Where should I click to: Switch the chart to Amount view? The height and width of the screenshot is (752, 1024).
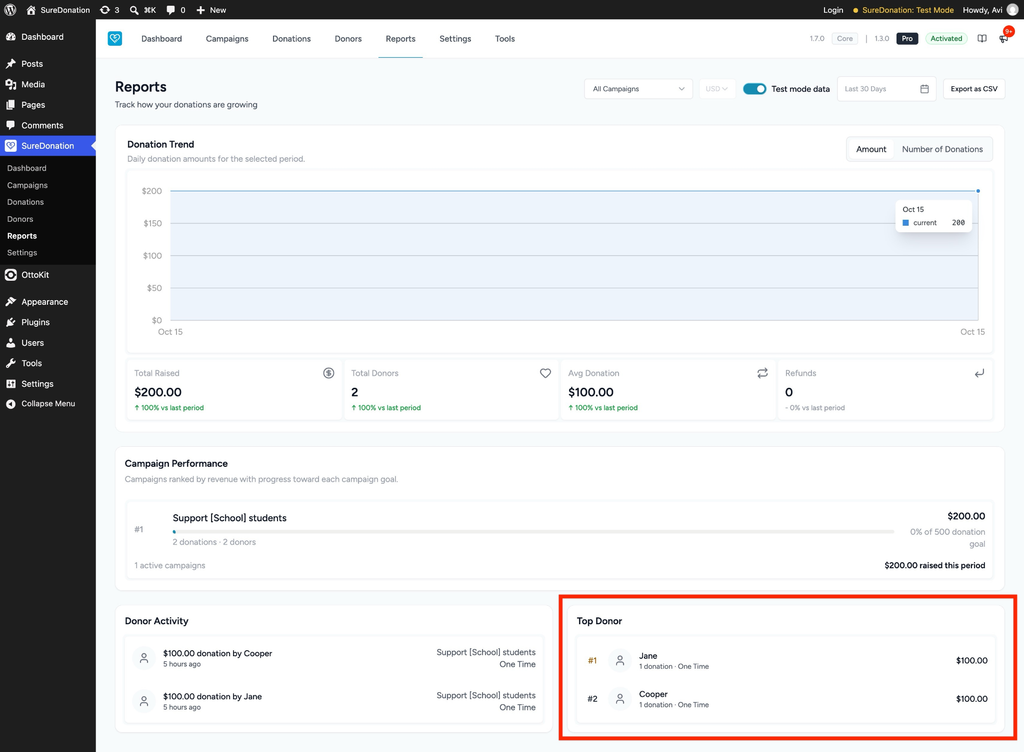pos(871,149)
